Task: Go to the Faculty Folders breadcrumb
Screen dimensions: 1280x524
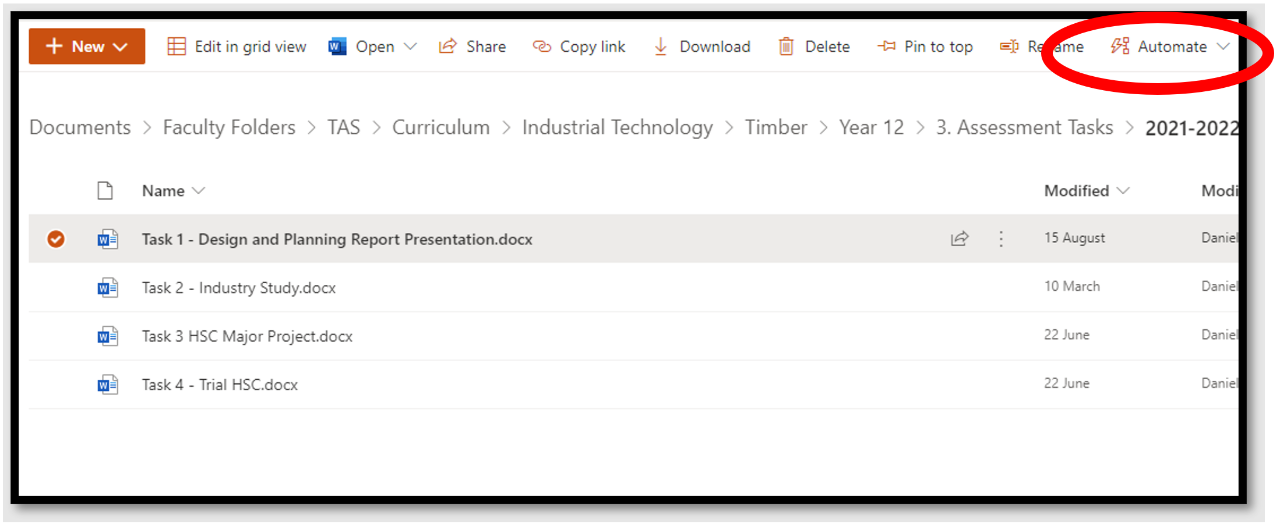Action: tap(229, 127)
